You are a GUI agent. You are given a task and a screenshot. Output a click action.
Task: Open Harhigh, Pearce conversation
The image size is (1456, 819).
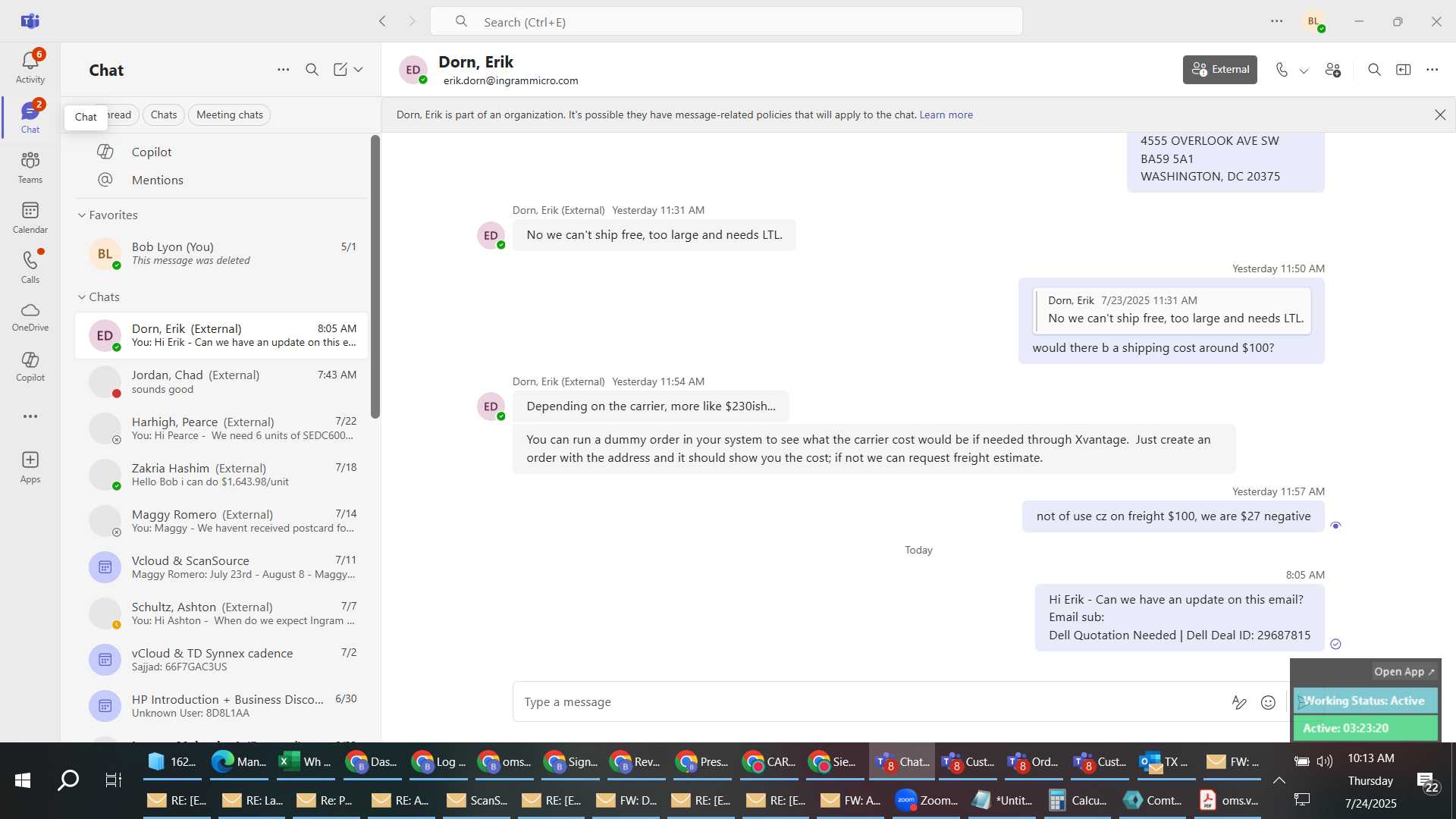tap(221, 428)
